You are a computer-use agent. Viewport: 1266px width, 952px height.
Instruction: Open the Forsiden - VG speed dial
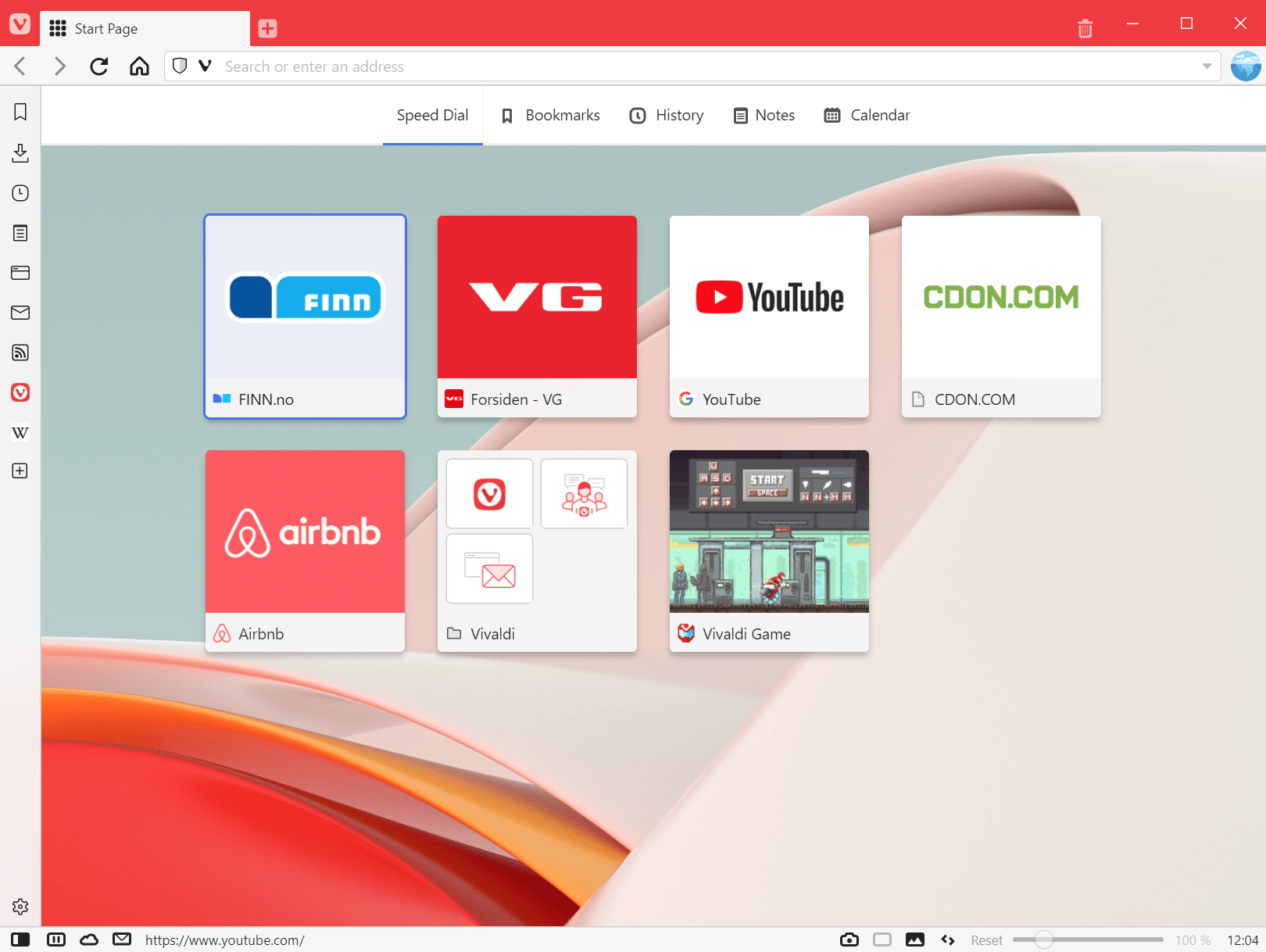(537, 317)
